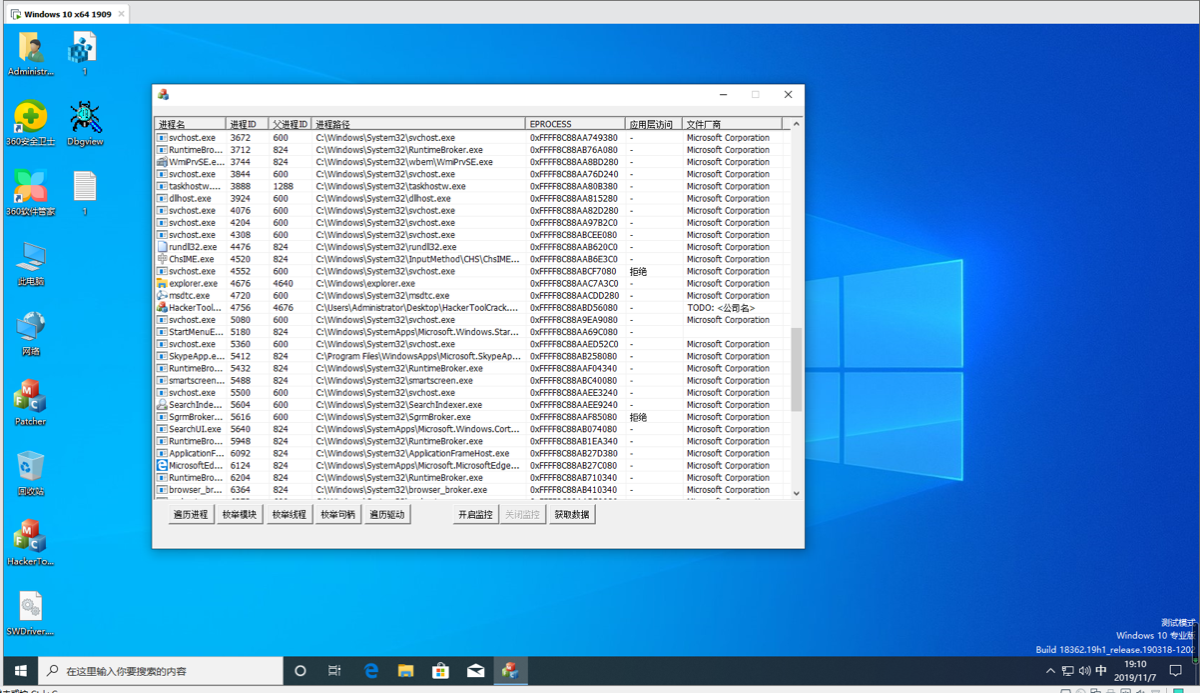The image size is (1200, 693).
Task: Click the volume speaker tray icon
Action: click(1084, 671)
